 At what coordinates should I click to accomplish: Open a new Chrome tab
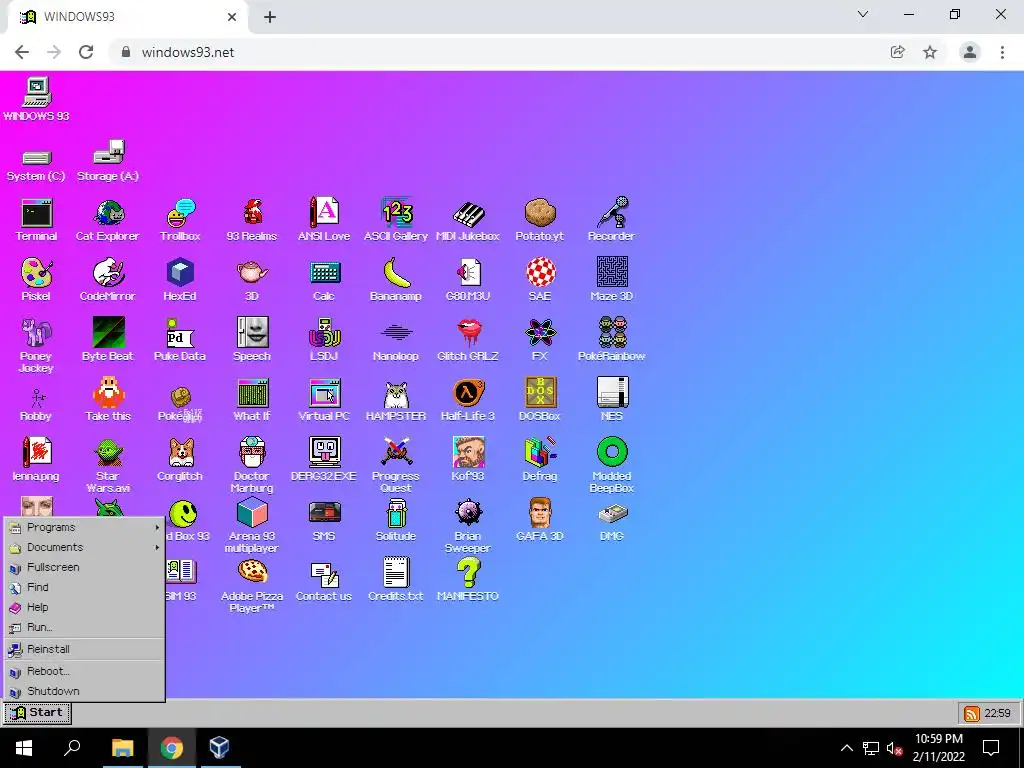point(270,17)
